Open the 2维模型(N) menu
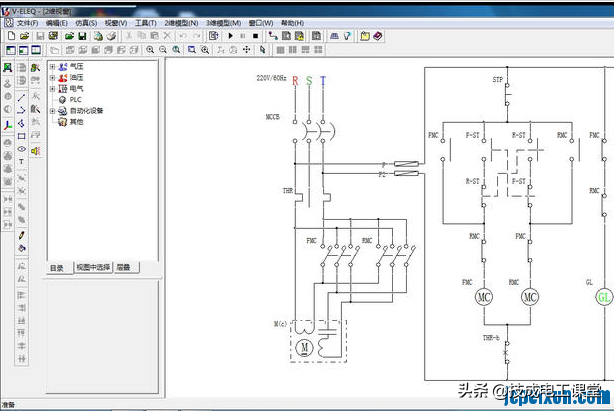Viewport: 614px width, 411px height. click(181, 23)
